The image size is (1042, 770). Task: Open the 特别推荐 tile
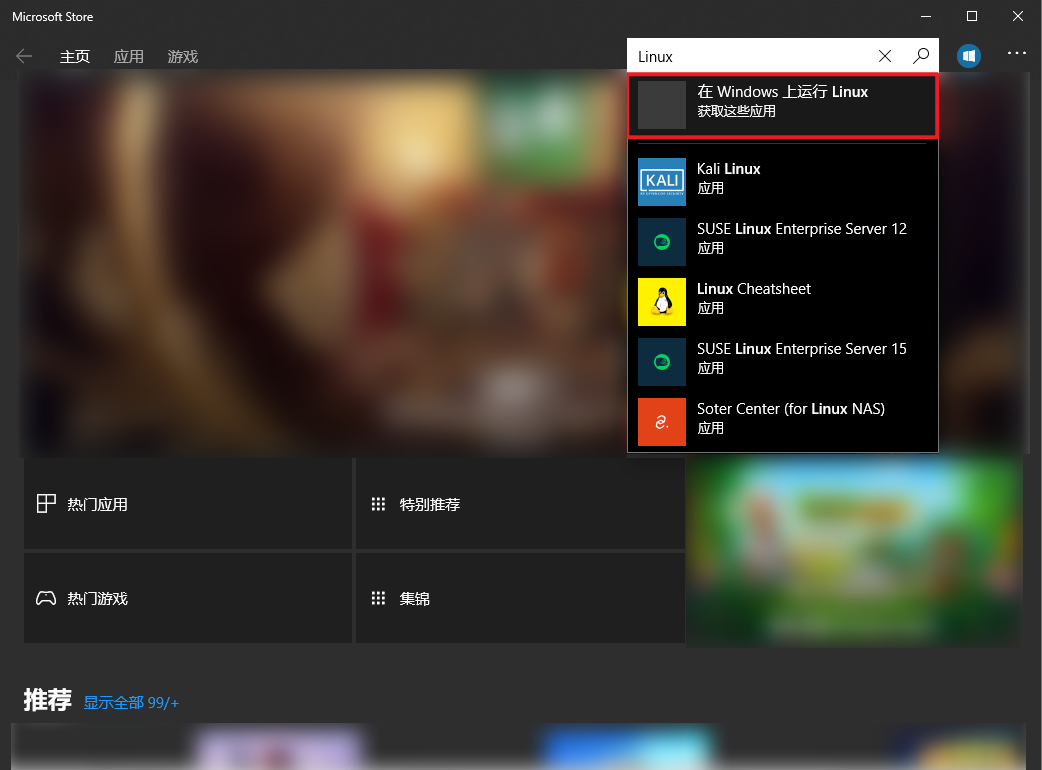[520, 504]
